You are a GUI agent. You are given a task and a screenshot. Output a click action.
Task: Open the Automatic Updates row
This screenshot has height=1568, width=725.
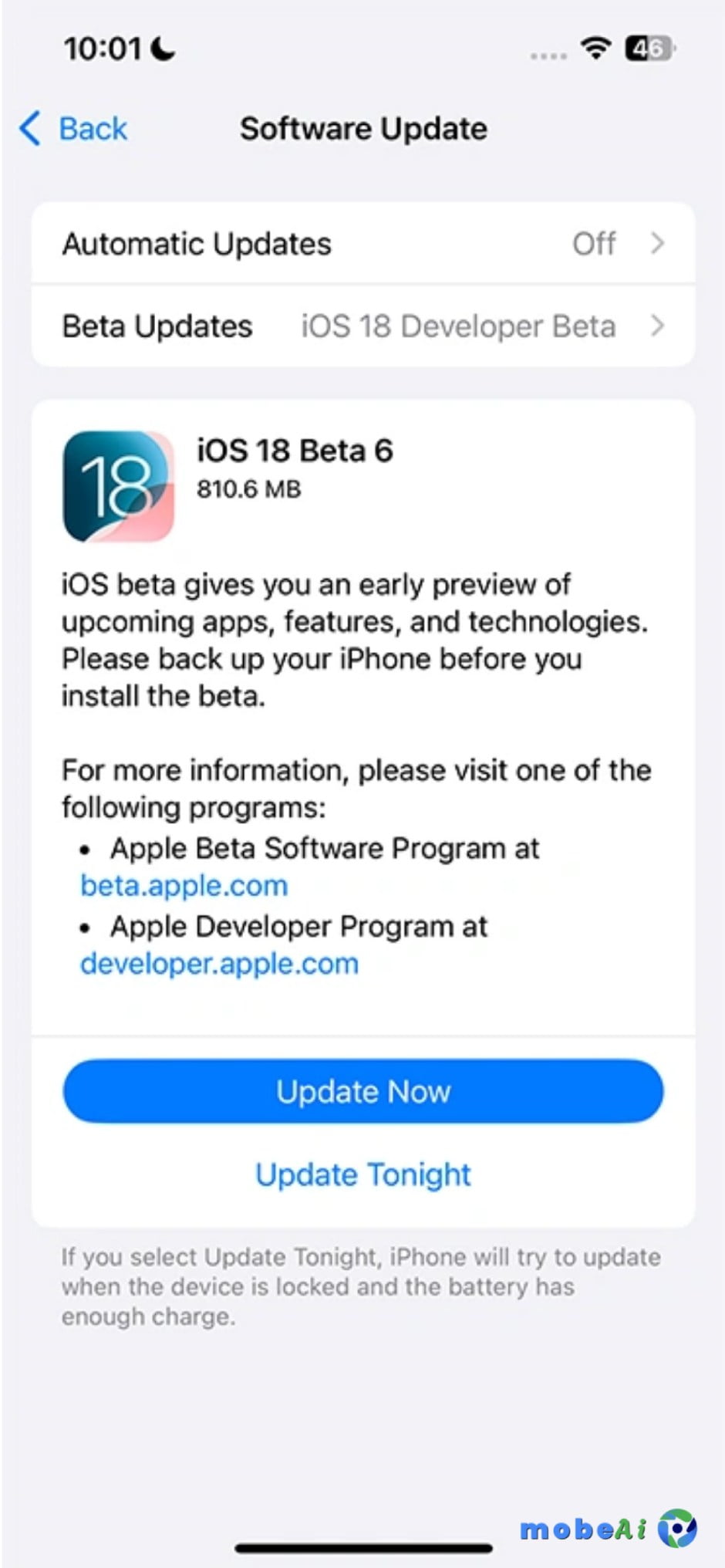pos(363,244)
